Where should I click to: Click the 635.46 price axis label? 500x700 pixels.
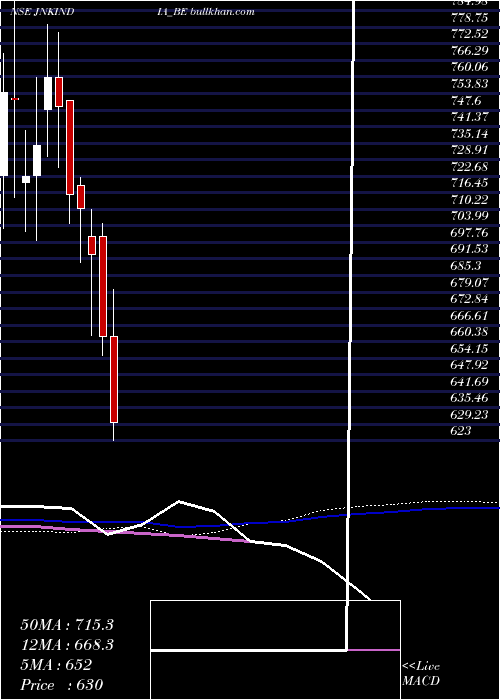pos(469,398)
